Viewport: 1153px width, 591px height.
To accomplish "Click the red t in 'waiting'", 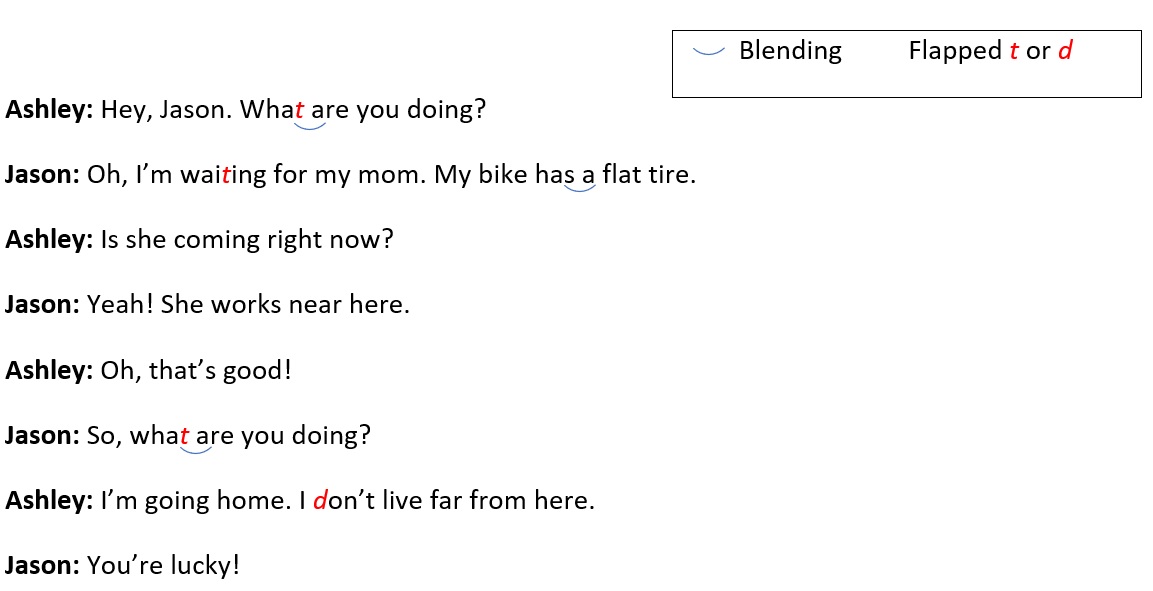I will 226,175.
